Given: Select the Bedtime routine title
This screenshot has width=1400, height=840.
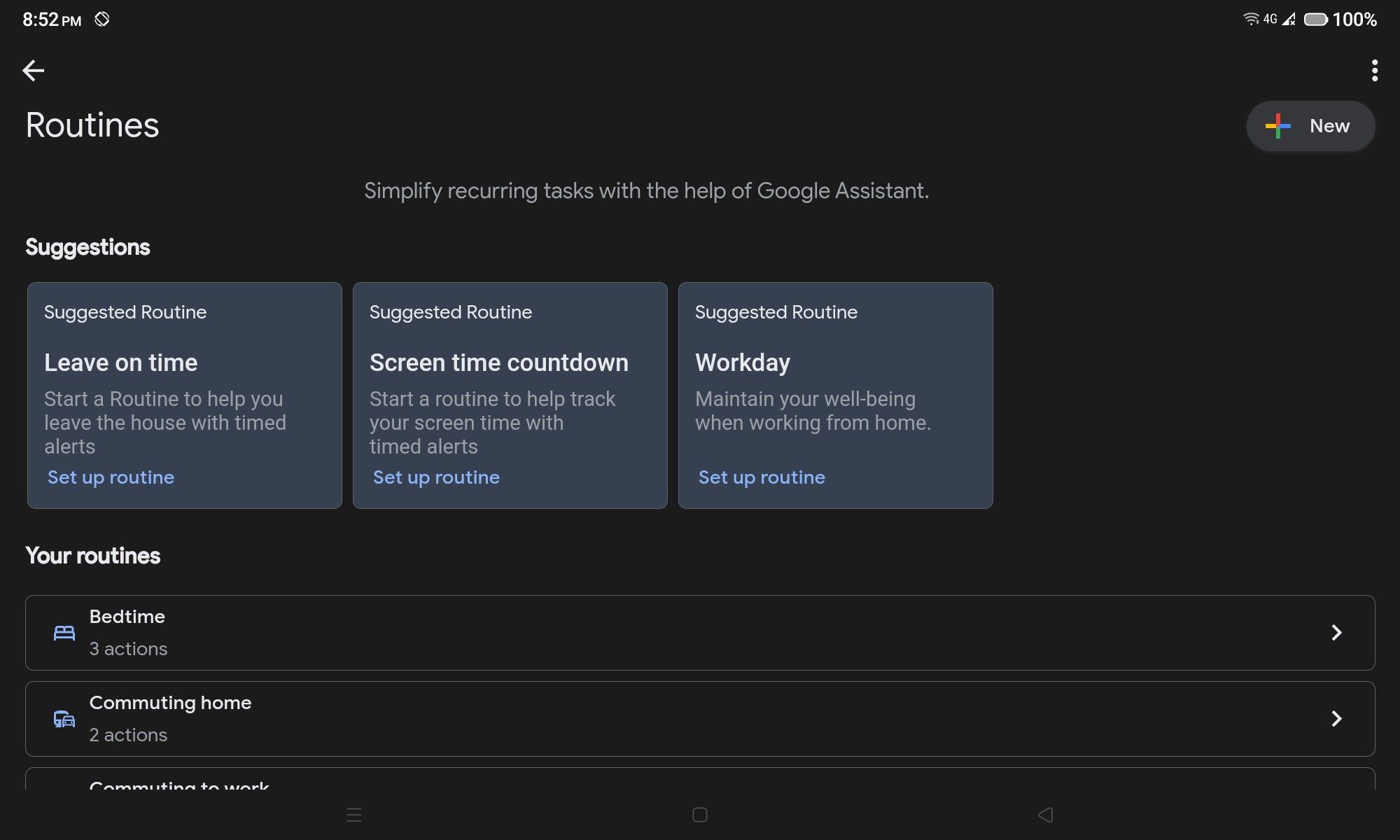Looking at the screenshot, I should [x=127, y=617].
